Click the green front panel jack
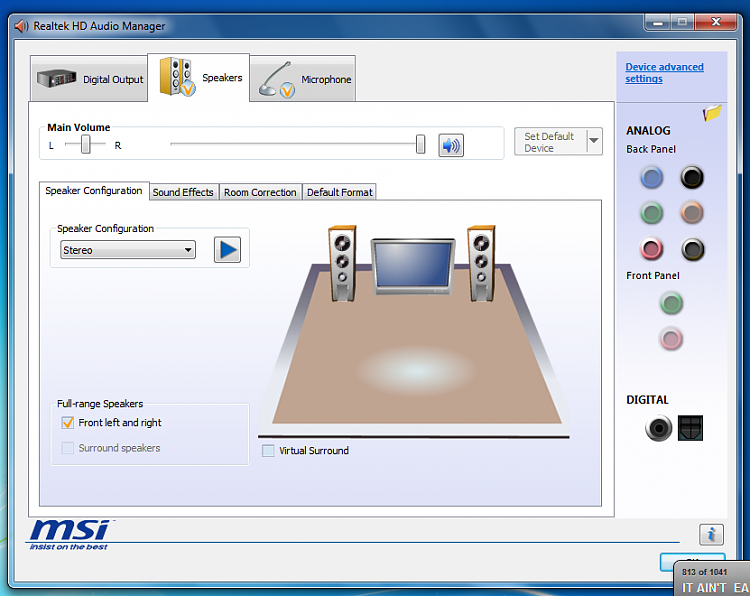This screenshot has height=596, width=750. 671,303
